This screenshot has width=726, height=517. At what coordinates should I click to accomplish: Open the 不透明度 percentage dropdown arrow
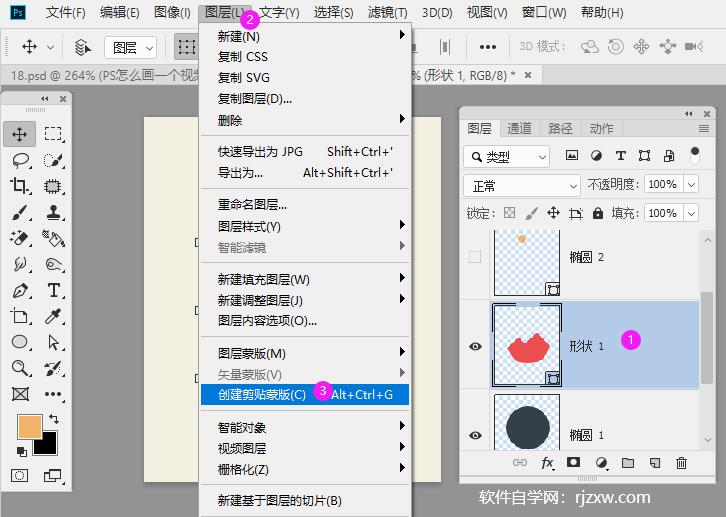691,185
